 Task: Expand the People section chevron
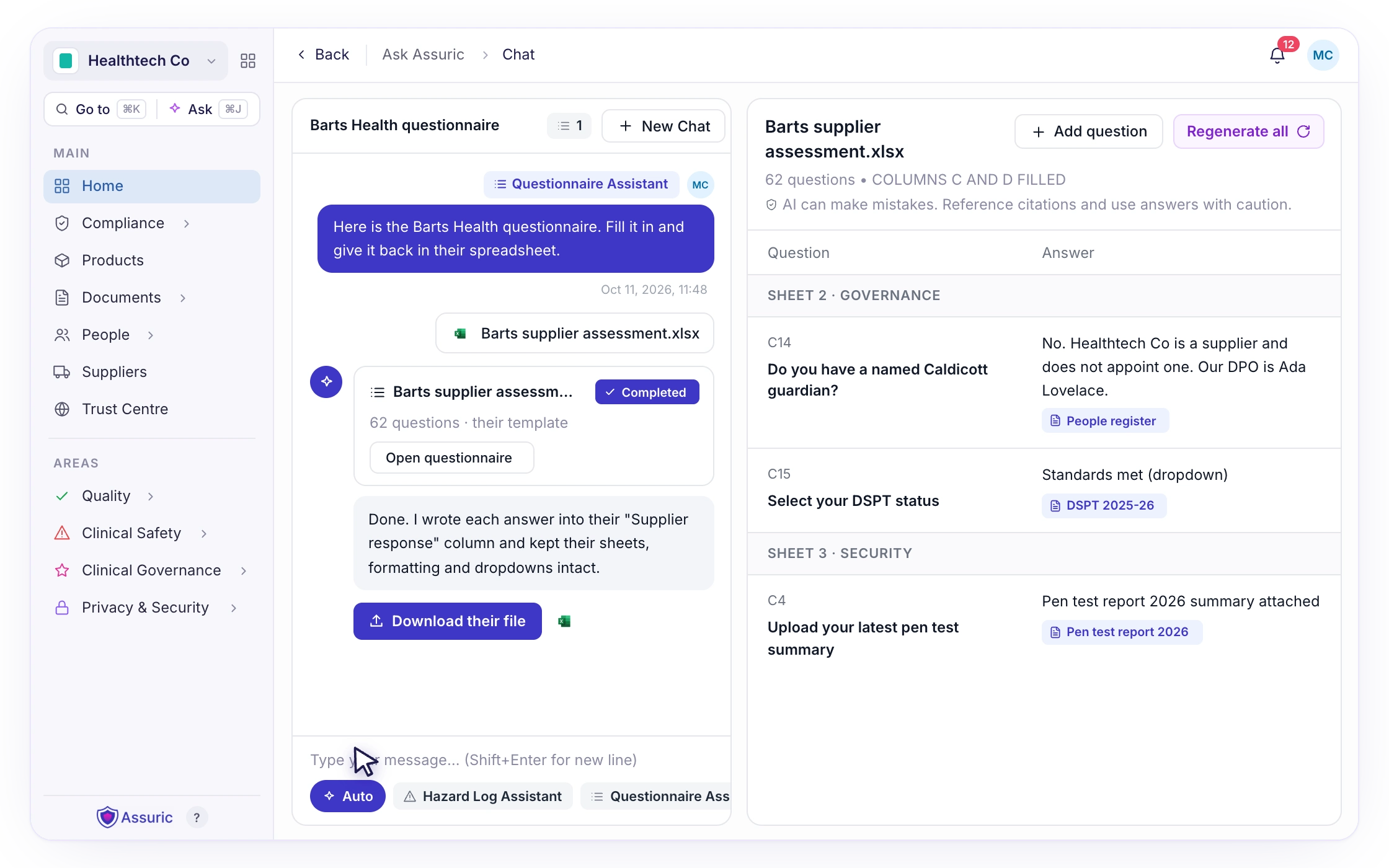(x=151, y=335)
